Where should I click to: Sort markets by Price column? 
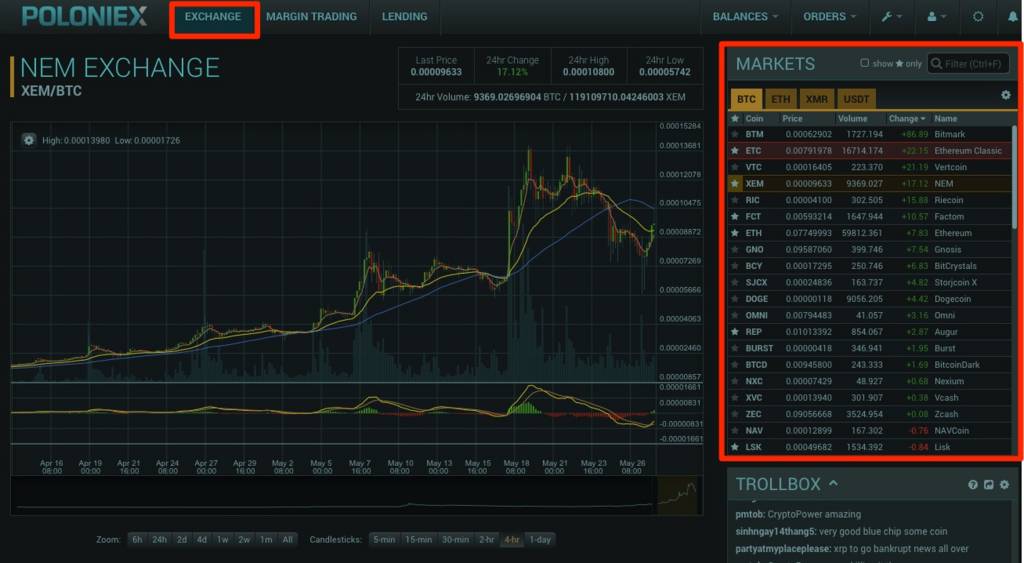[x=792, y=118]
